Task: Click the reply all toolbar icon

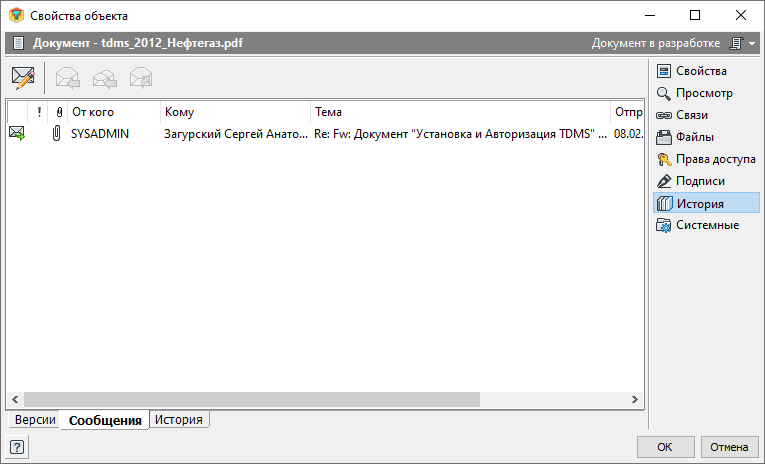Action: point(104,76)
